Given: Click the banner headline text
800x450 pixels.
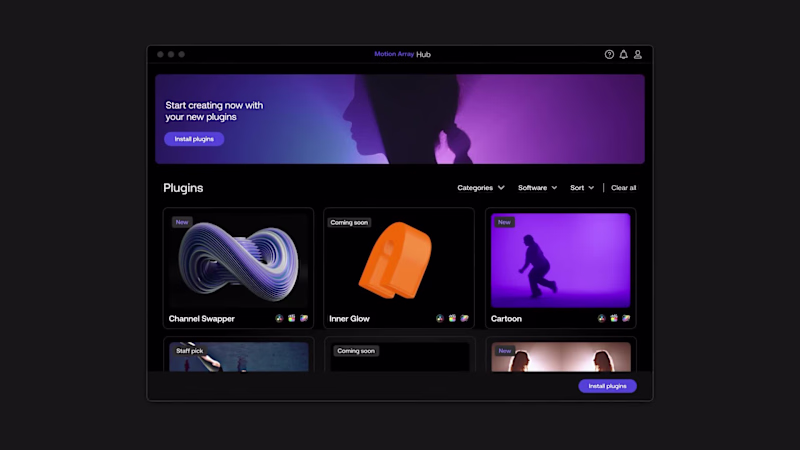Looking at the screenshot, I should click(214, 111).
